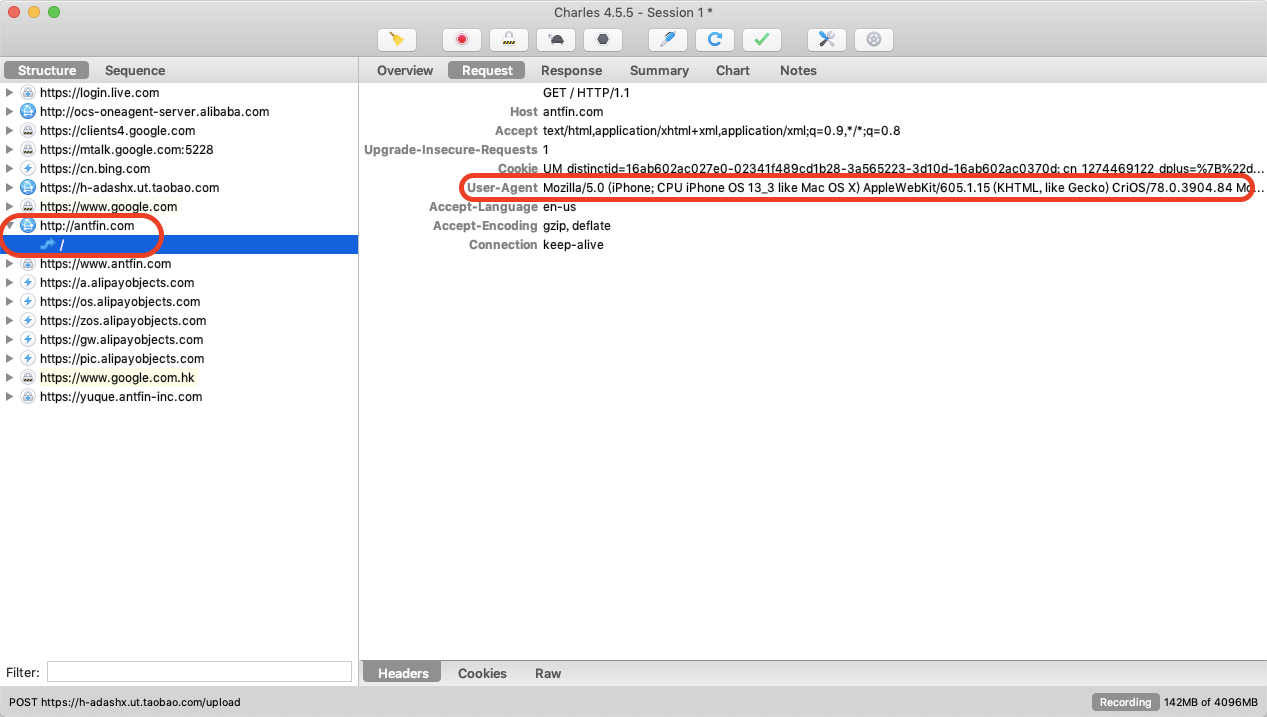Click the host icon beside https://www.google.com.hk
Image resolution: width=1267 pixels, height=717 pixels.
[x=28, y=378]
